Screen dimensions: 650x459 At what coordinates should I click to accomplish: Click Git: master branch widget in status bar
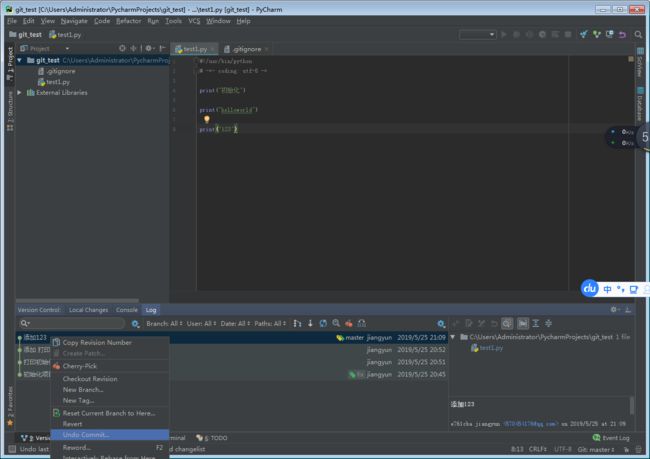(x=596, y=449)
